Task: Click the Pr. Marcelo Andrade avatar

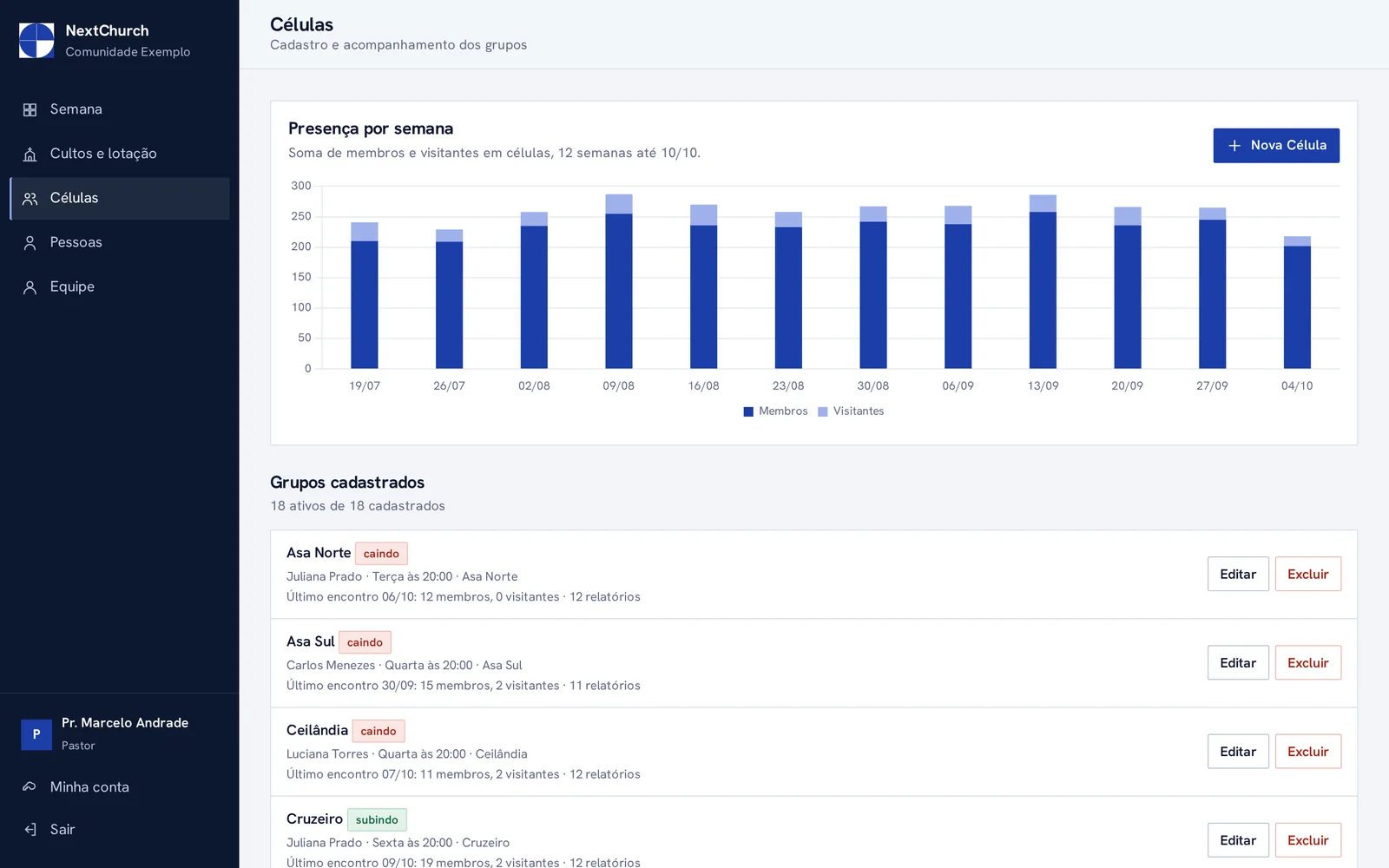Action: [x=36, y=734]
